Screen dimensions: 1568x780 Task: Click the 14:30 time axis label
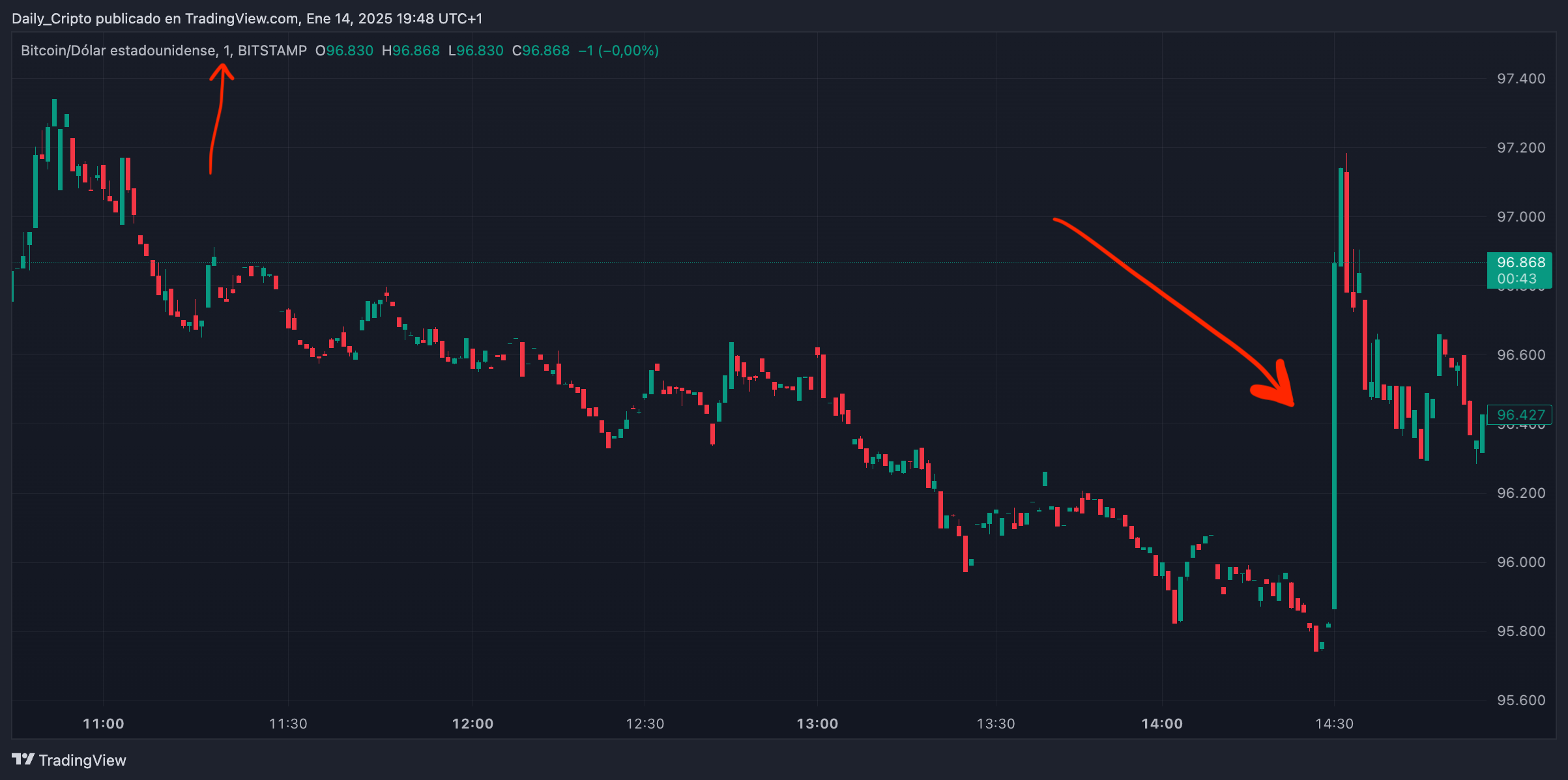1334,723
